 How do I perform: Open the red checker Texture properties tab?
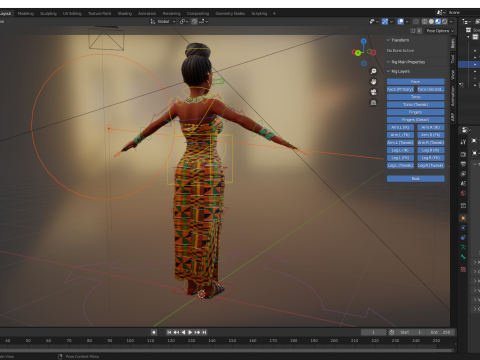(x=463, y=269)
